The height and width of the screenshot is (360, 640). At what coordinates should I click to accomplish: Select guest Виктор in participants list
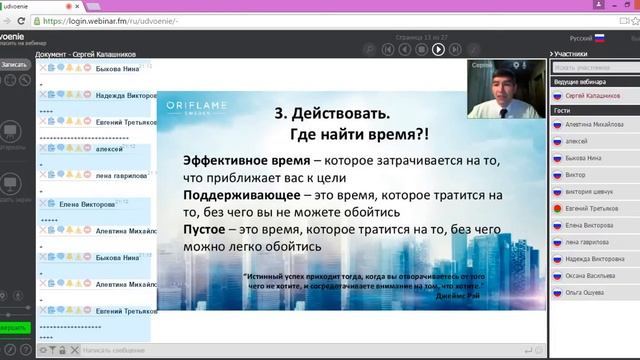tap(595, 175)
